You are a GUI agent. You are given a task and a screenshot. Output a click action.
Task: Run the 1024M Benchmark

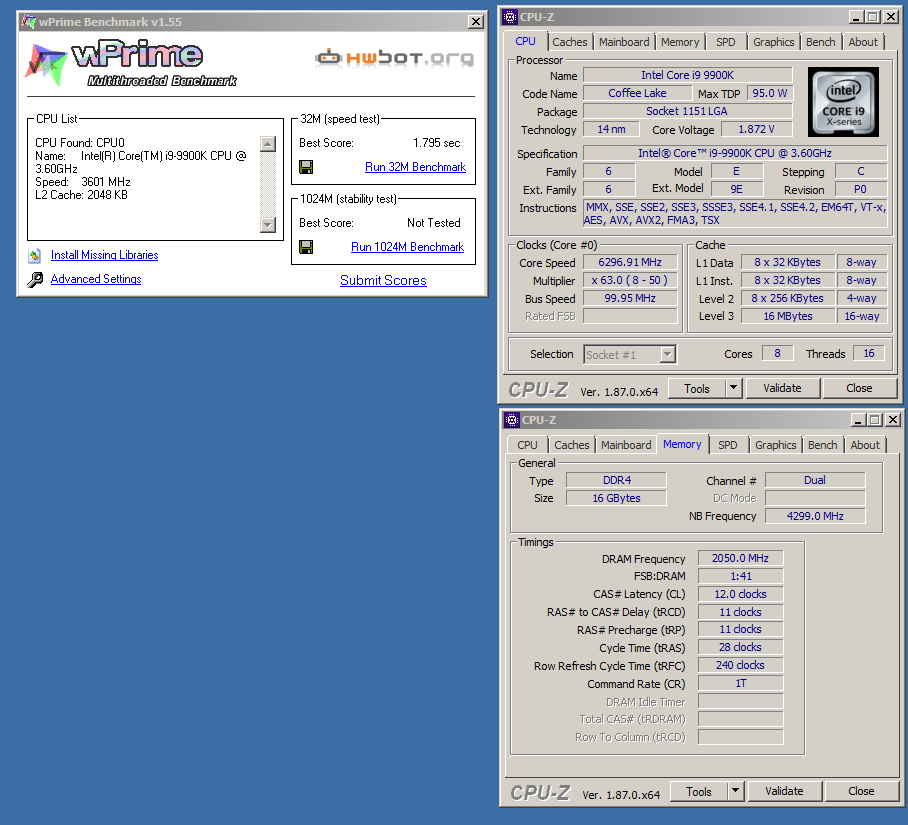pyautogui.click(x=407, y=247)
